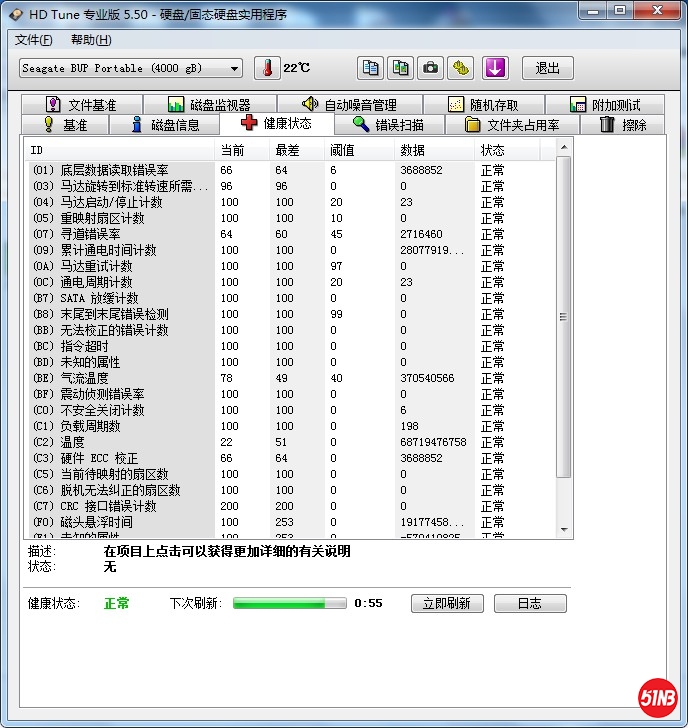Click the copy screenshot to clipboard icon
The height and width of the screenshot is (728, 688).
[x=401, y=68]
